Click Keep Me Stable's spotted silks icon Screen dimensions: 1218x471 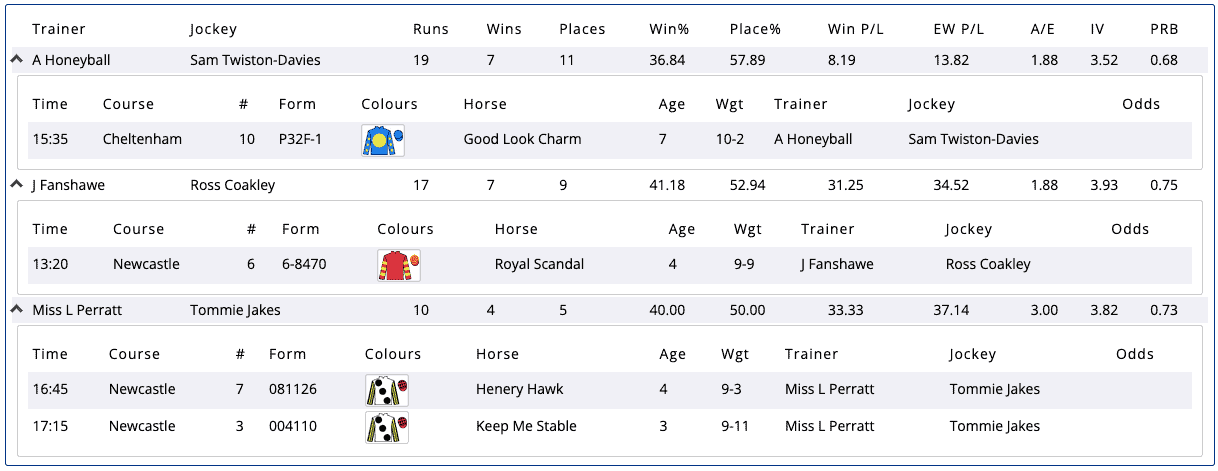click(387, 427)
